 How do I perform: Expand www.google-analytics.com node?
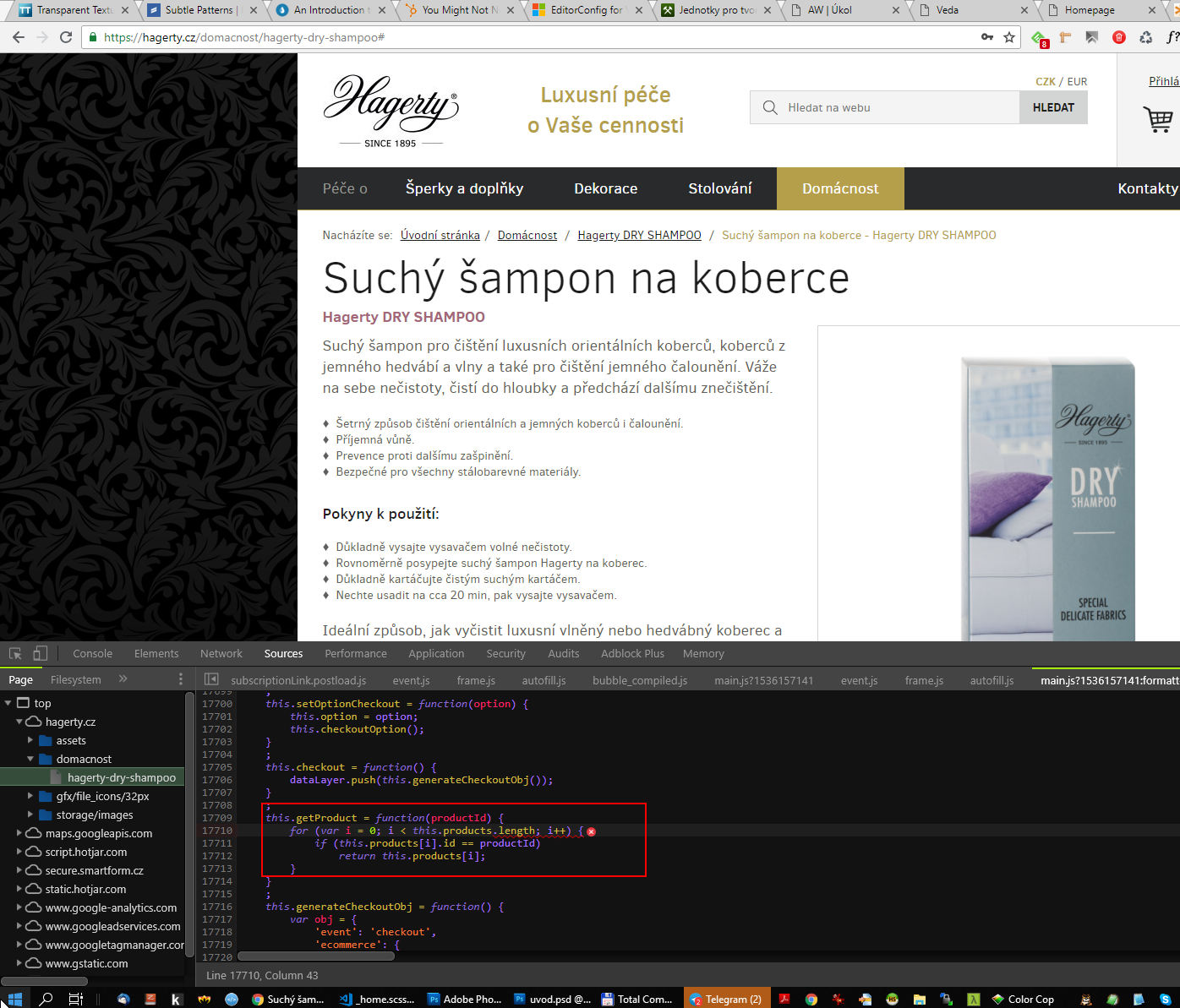(x=19, y=907)
